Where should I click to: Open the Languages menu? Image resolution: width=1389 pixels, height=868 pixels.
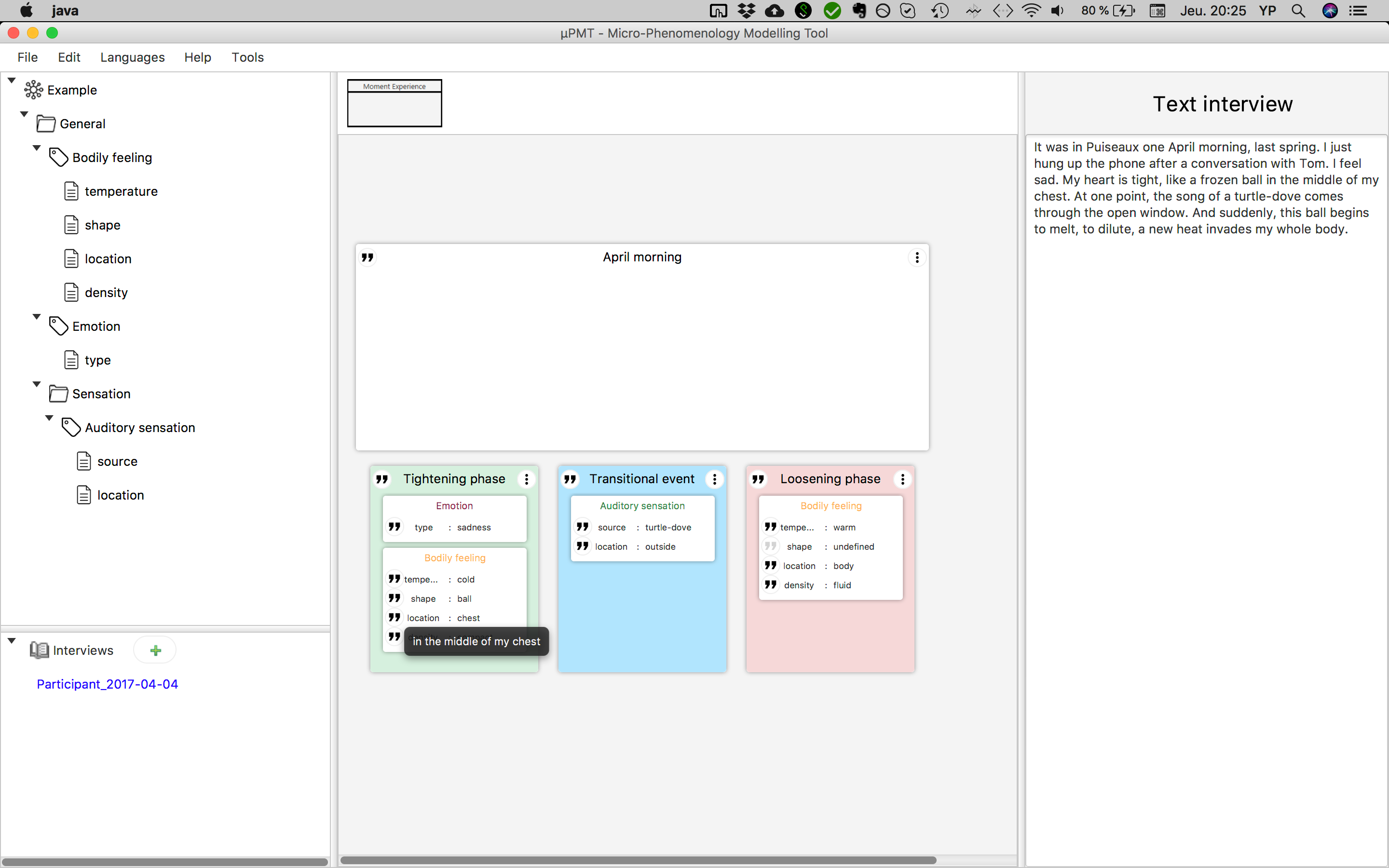131,57
